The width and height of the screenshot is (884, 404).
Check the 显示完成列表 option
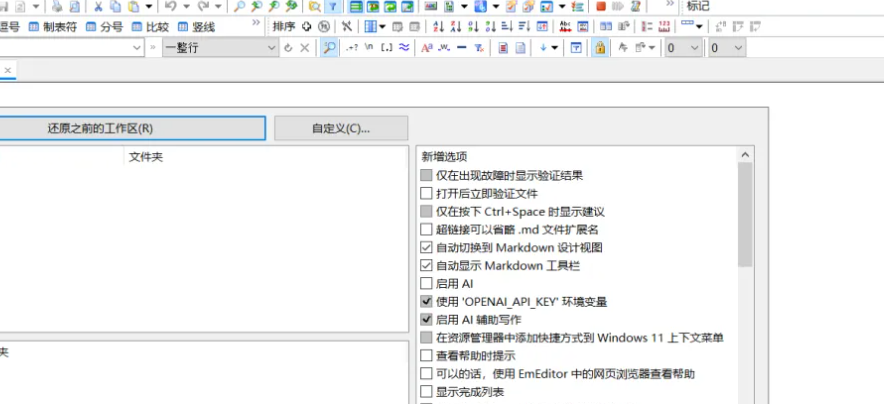[x=426, y=392]
